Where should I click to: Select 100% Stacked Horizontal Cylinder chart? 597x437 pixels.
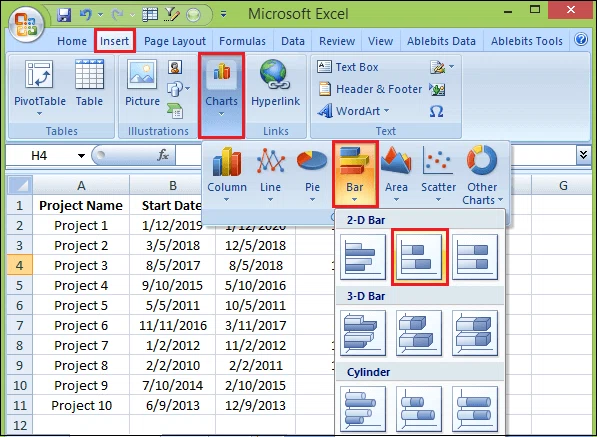[475, 409]
